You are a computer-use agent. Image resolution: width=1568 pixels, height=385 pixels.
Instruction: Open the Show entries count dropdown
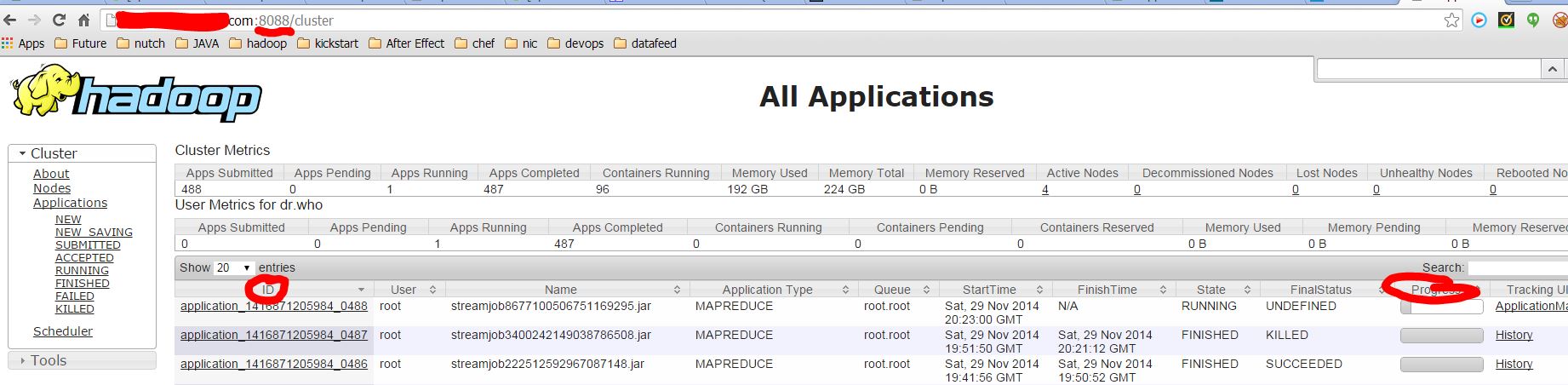point(234,267)
